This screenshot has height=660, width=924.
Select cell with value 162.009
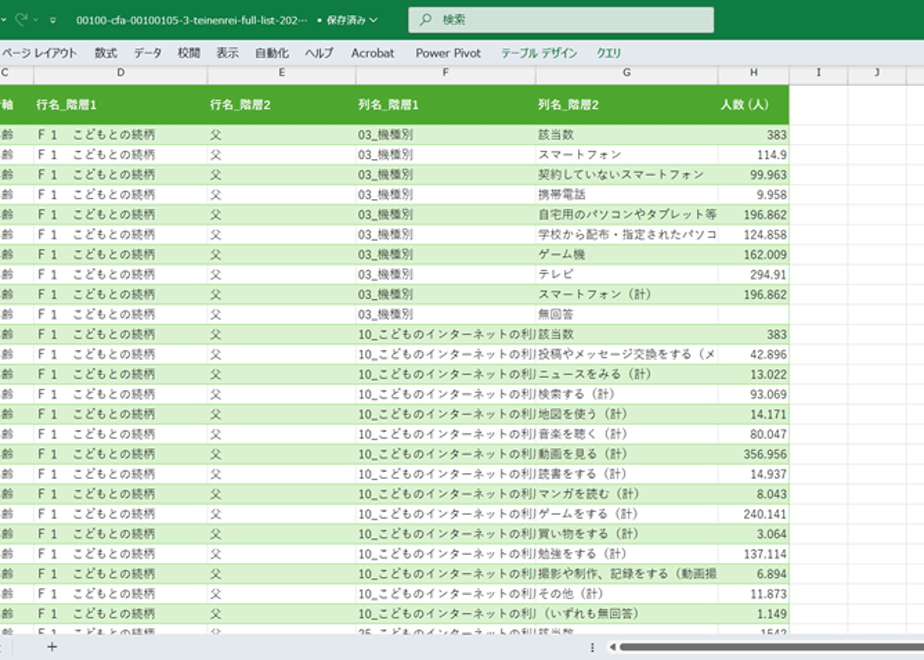[753, 255]
